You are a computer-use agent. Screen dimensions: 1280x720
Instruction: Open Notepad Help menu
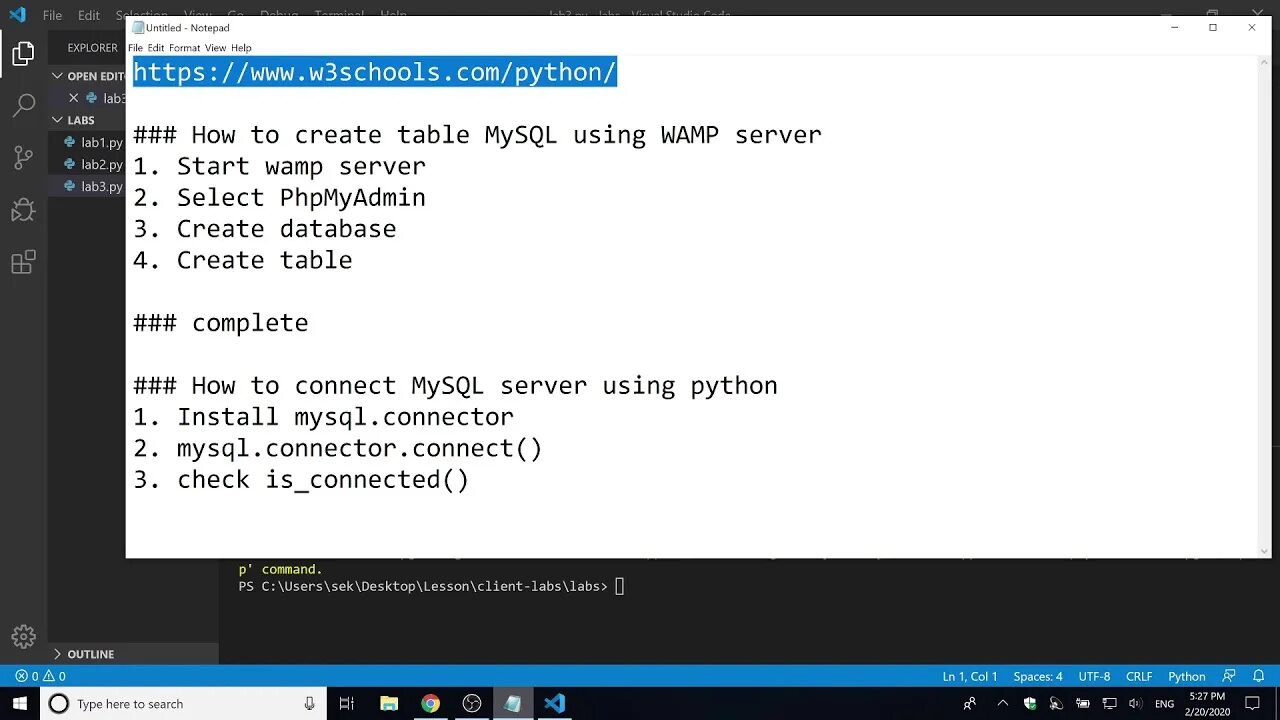[241, 48]
